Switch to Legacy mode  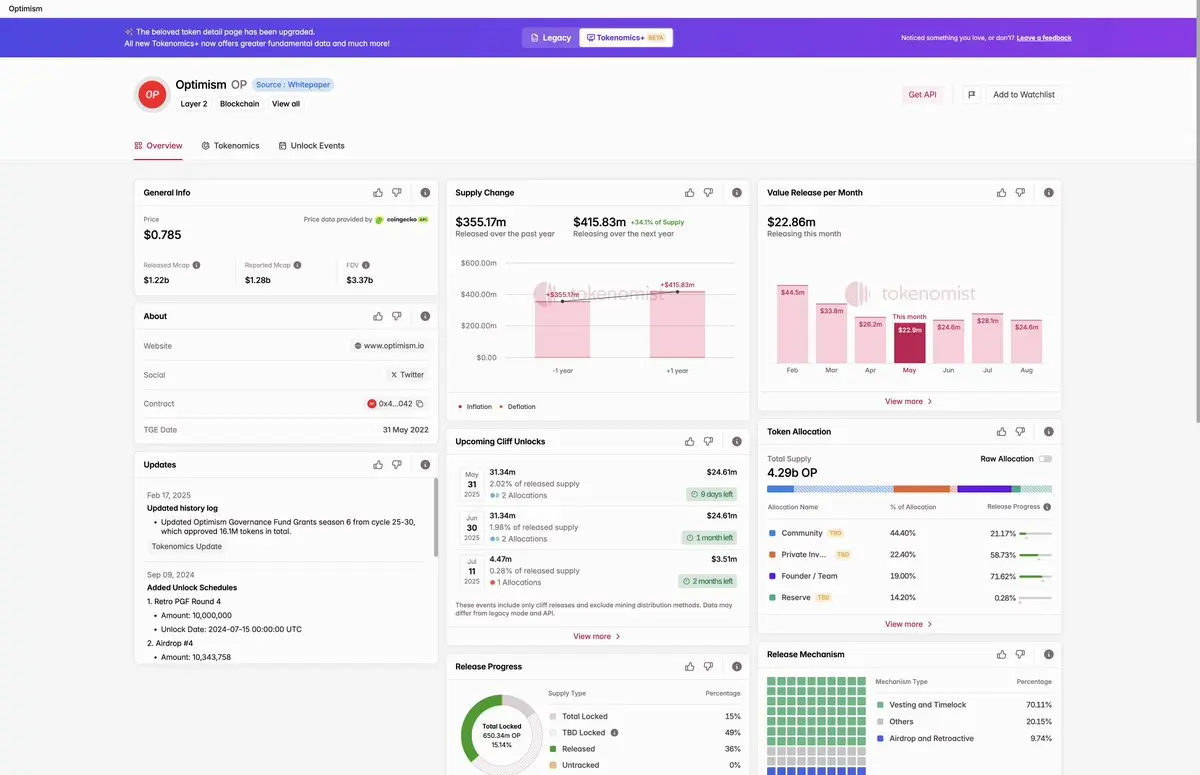coord(551,38)
